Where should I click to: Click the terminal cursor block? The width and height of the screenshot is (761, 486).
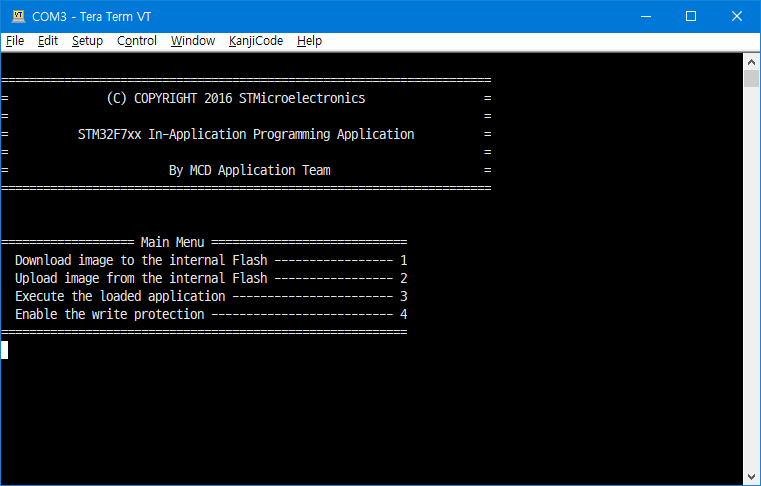click(4, 350)
